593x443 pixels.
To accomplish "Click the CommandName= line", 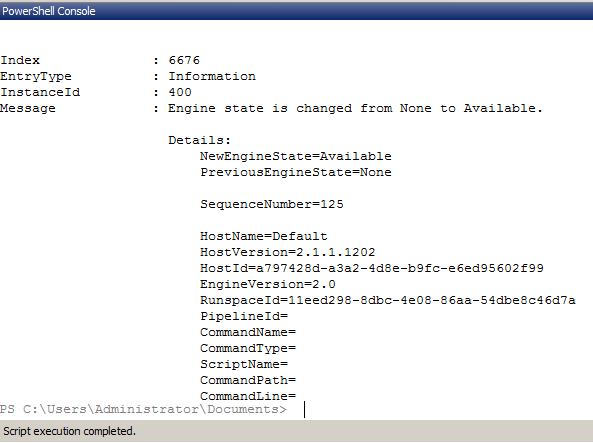I will coord(248,332).
